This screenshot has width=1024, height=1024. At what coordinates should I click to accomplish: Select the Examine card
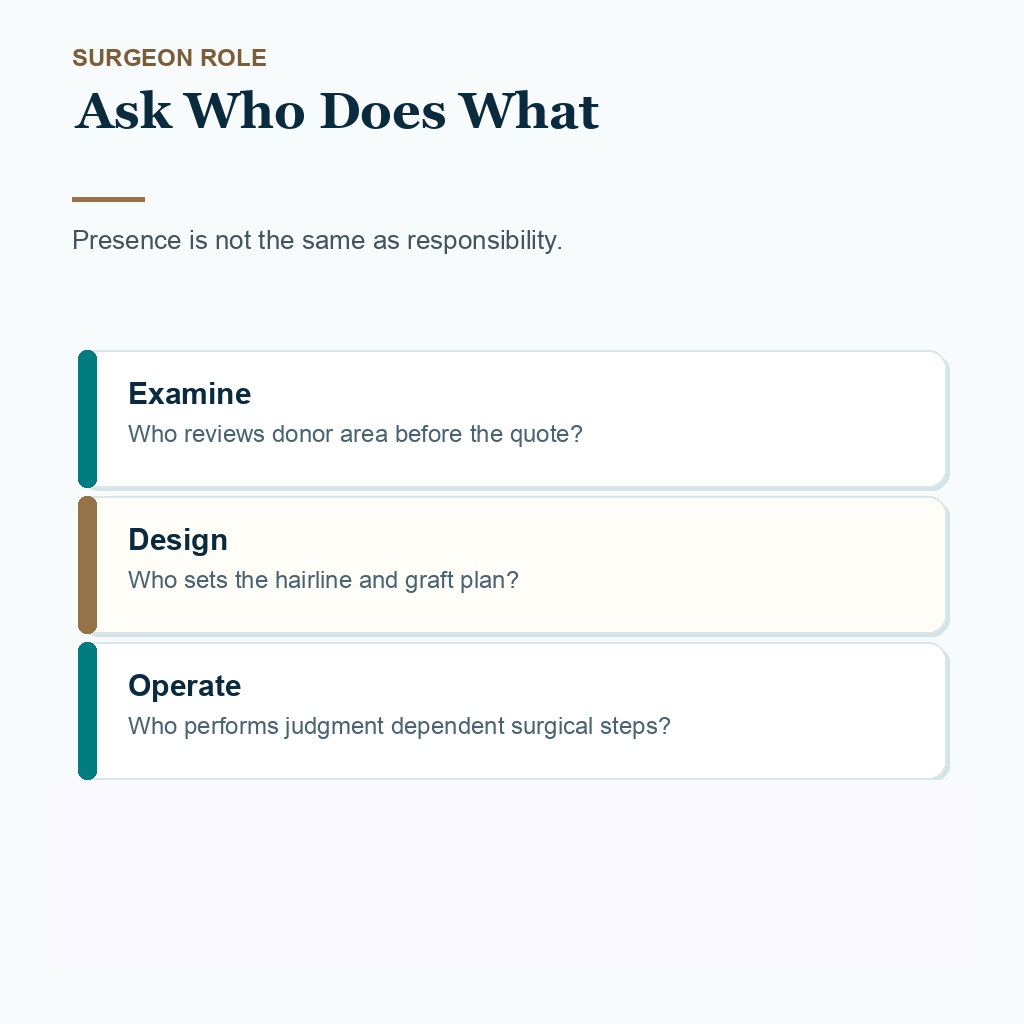[x=513, y=419]
